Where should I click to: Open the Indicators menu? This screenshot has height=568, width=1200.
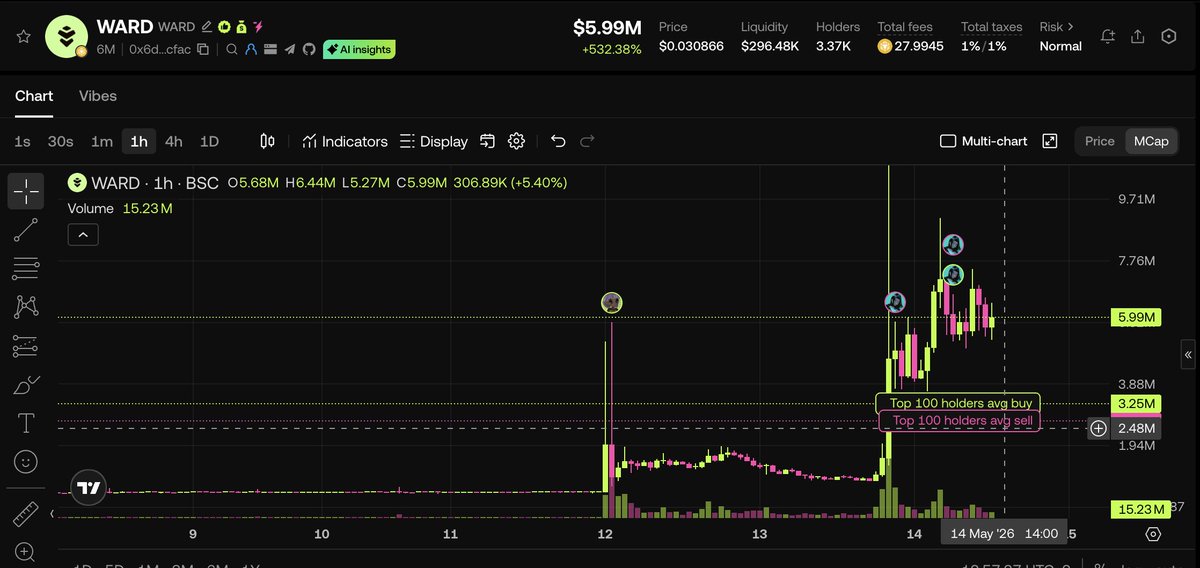coord(345,141)
